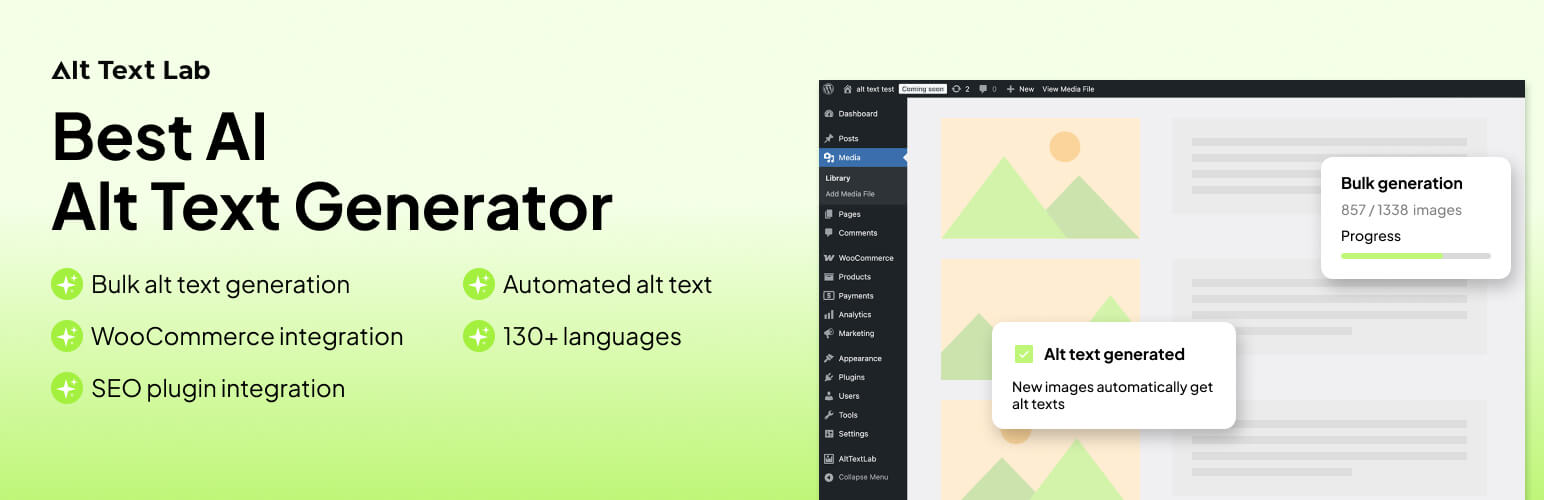Click the 'Bulk generation' card title
The width and height of the screenshot is (1544, 500).
[1402, 184]
